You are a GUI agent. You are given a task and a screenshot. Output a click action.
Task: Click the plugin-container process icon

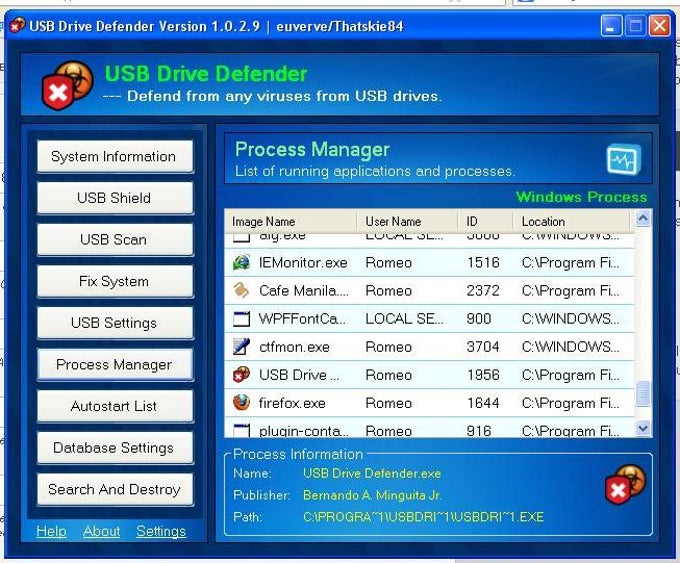click(x=241, y=430)
